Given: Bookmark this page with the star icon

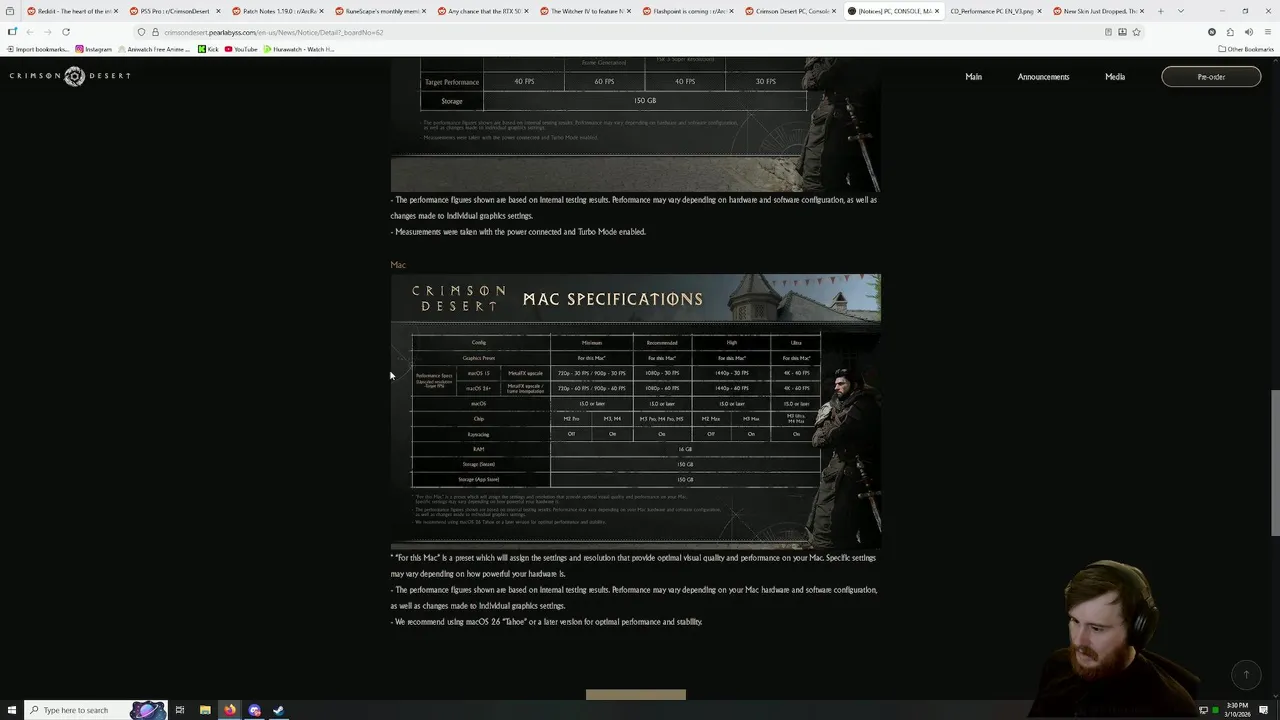Looking at the screenshot, I should [x=1136, y=32].
